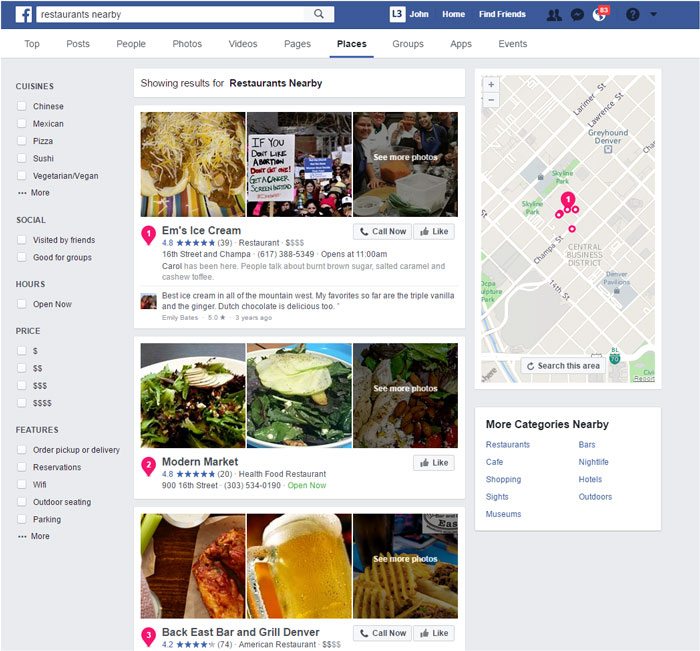Image resolution: width=700 pixels, height=651 pixels.
Task: Open the Messenger messages icon
Action: coord(577,15)
